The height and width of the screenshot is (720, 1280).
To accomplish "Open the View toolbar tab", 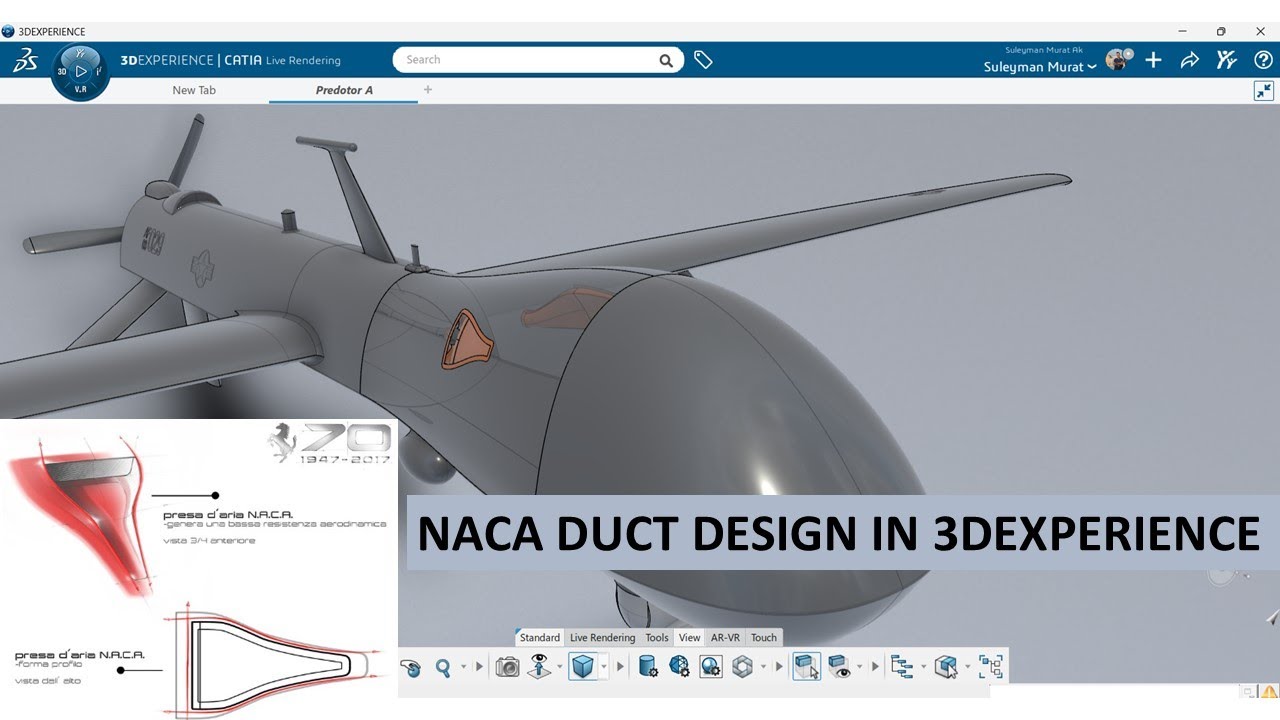I will pos(690,637).
